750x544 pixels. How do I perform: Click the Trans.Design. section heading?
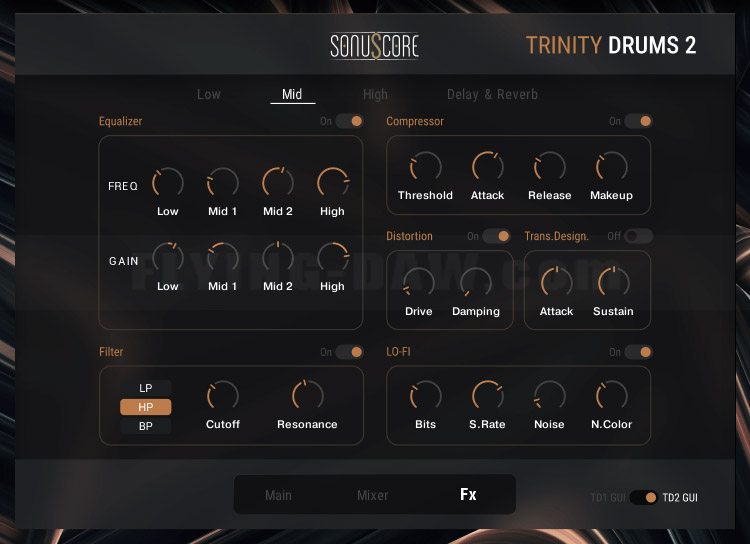pyautogui.click(x=557, y=236)
